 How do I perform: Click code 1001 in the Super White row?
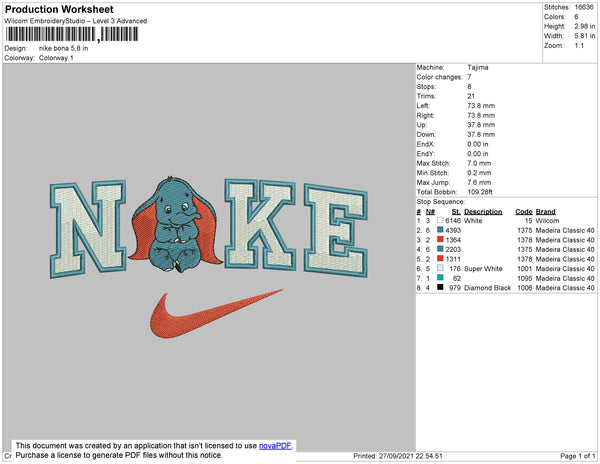(525, 268)
